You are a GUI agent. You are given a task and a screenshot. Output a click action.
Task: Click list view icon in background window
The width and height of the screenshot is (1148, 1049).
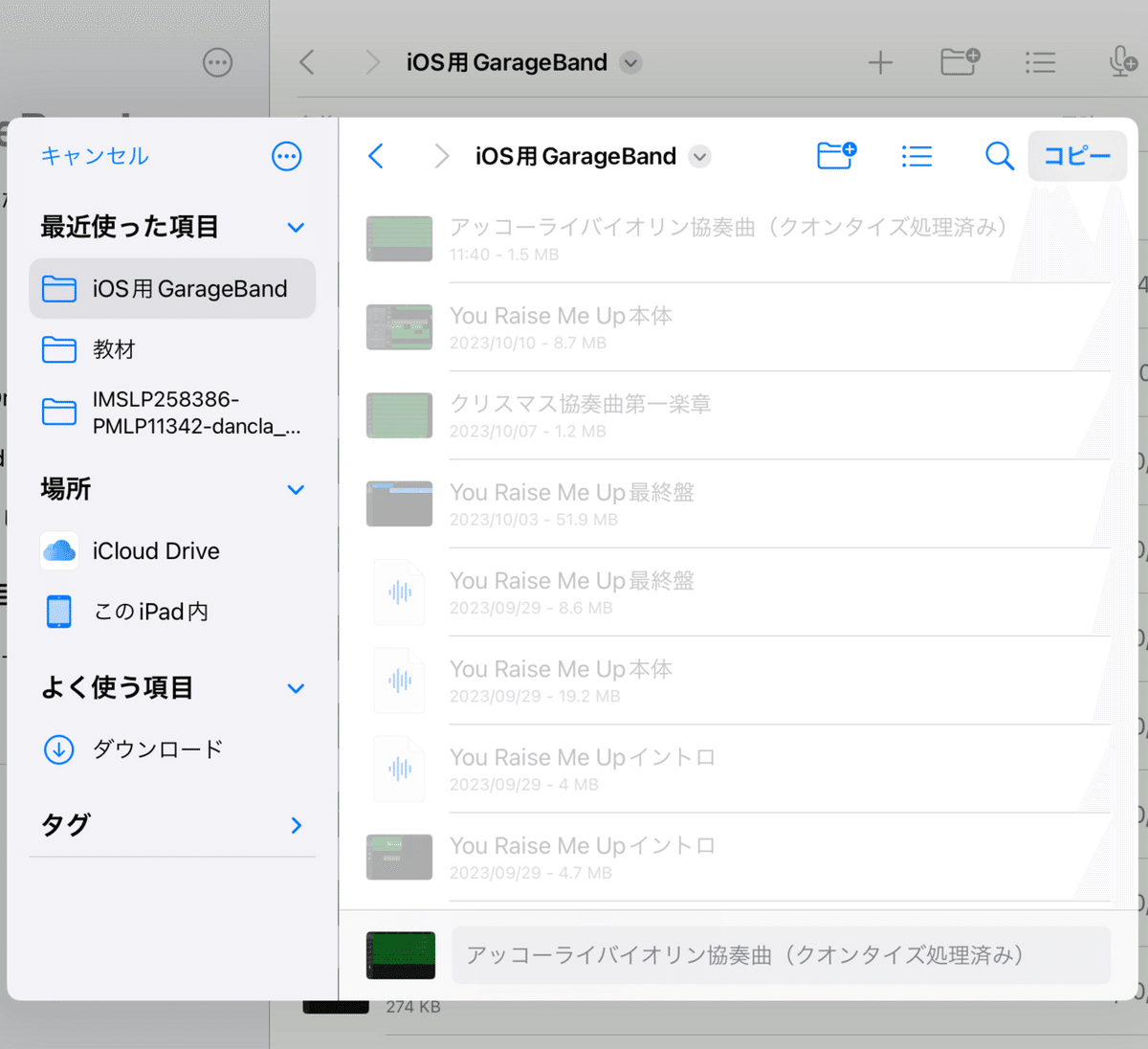pos(1041,63)
